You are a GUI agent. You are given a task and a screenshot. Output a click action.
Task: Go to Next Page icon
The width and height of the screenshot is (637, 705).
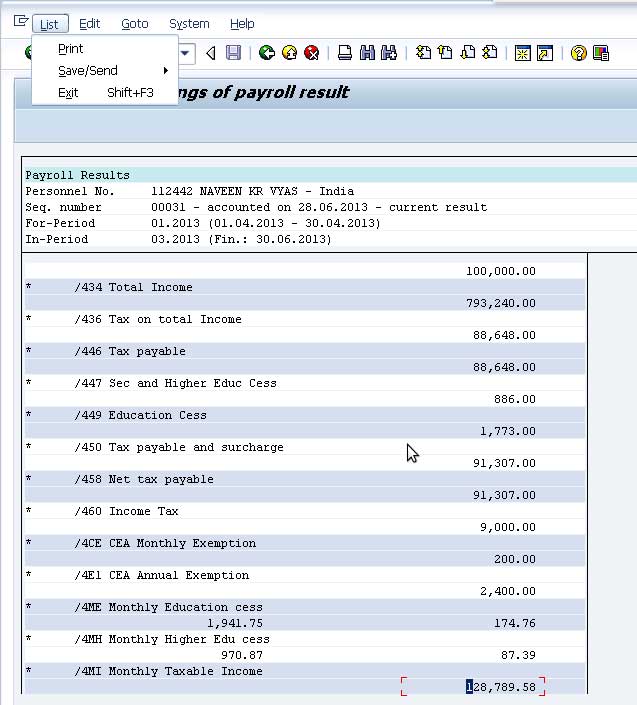tap(468, 53)
